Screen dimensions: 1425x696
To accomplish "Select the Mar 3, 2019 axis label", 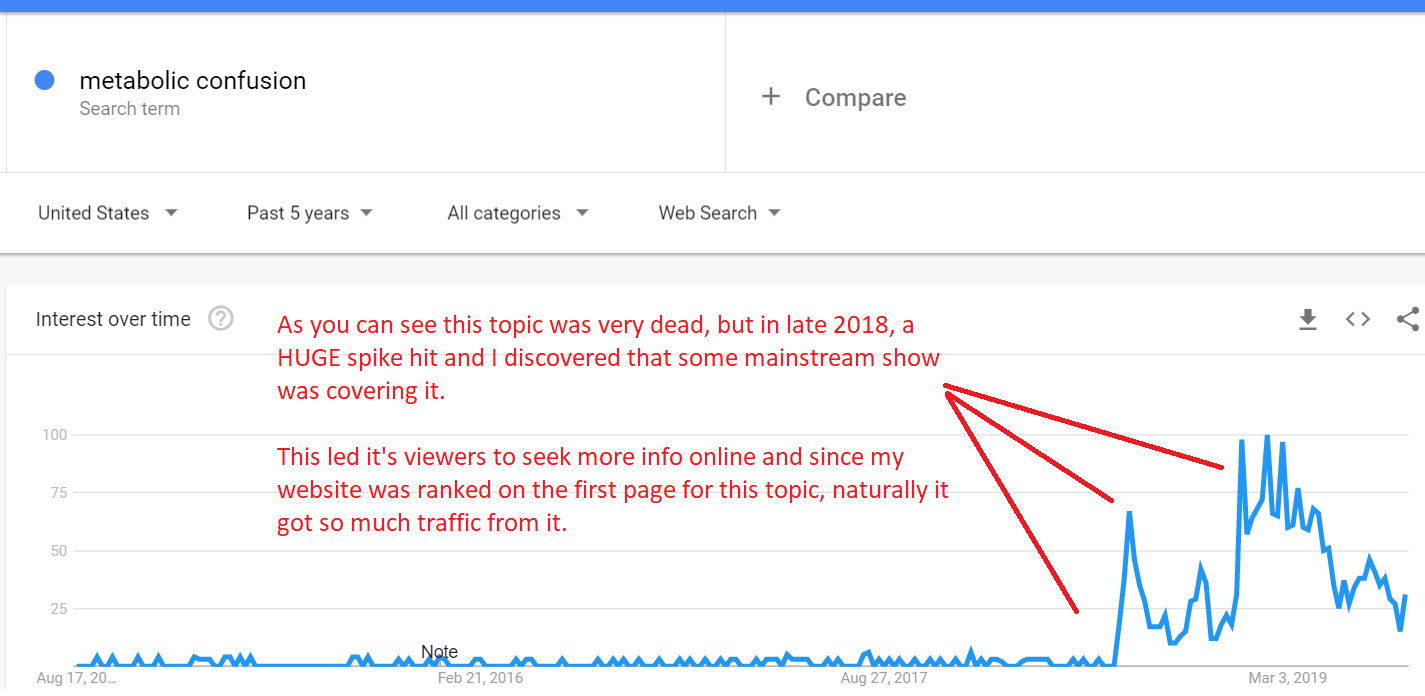I will [x=1287, y=678].
